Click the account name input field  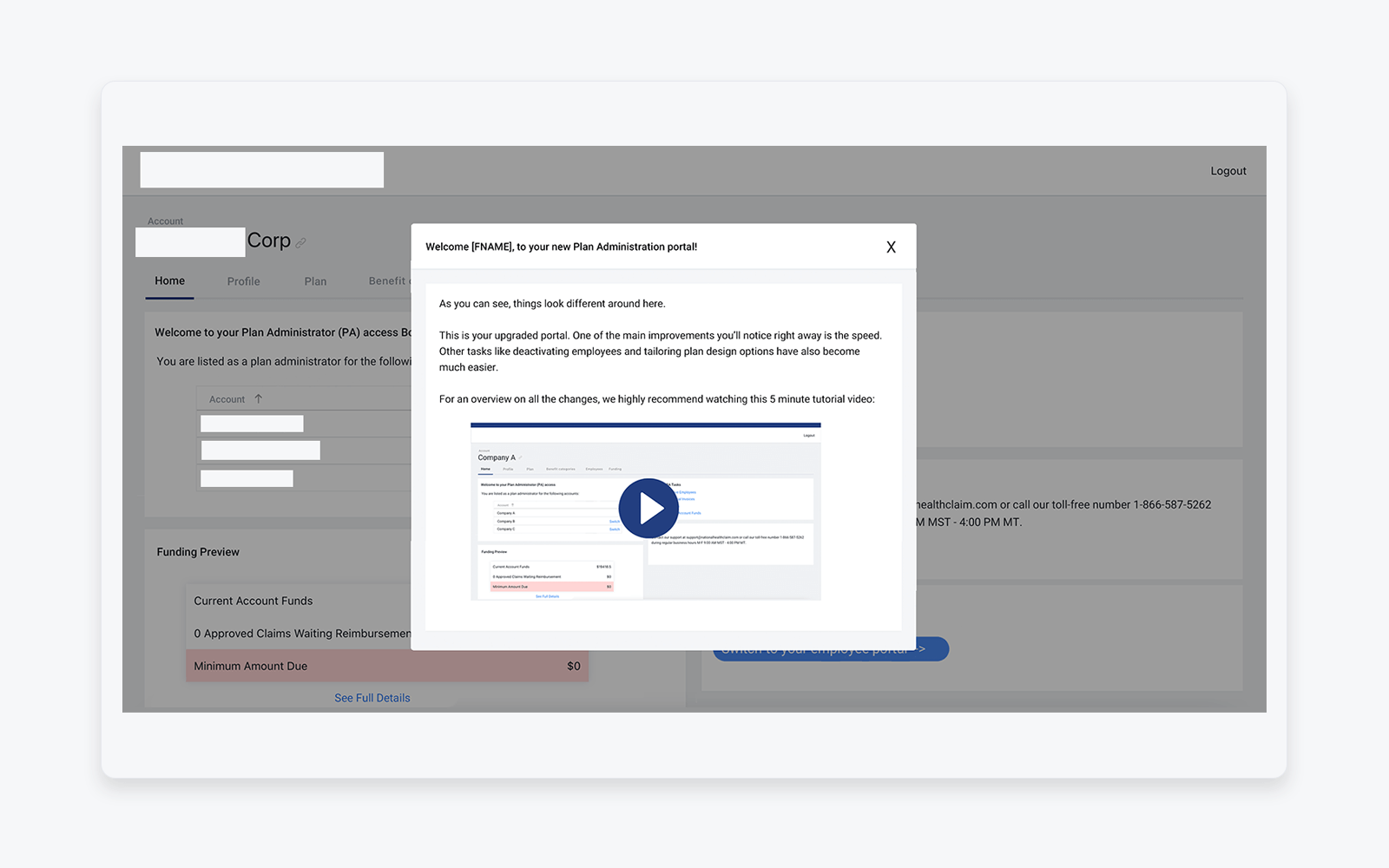189,241
